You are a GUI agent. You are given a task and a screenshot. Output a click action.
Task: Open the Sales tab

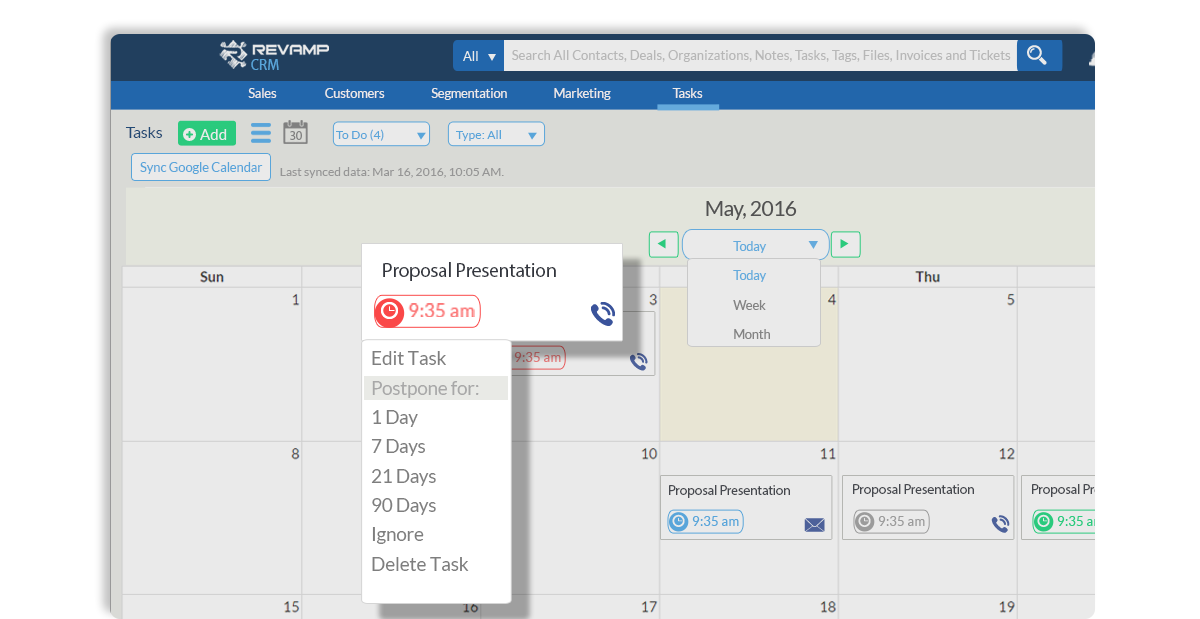tap(262, 93)
